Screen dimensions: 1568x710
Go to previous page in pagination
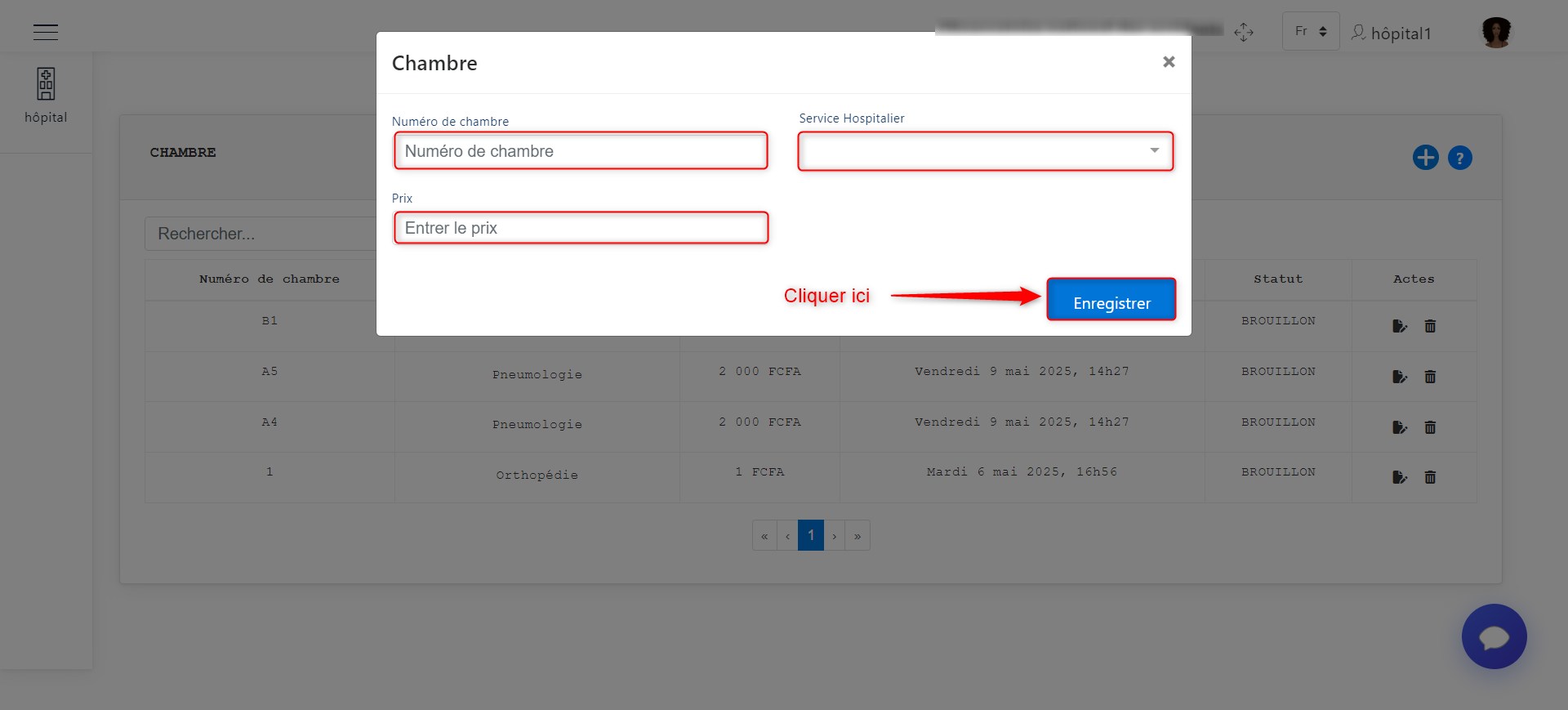pos(787,536)
